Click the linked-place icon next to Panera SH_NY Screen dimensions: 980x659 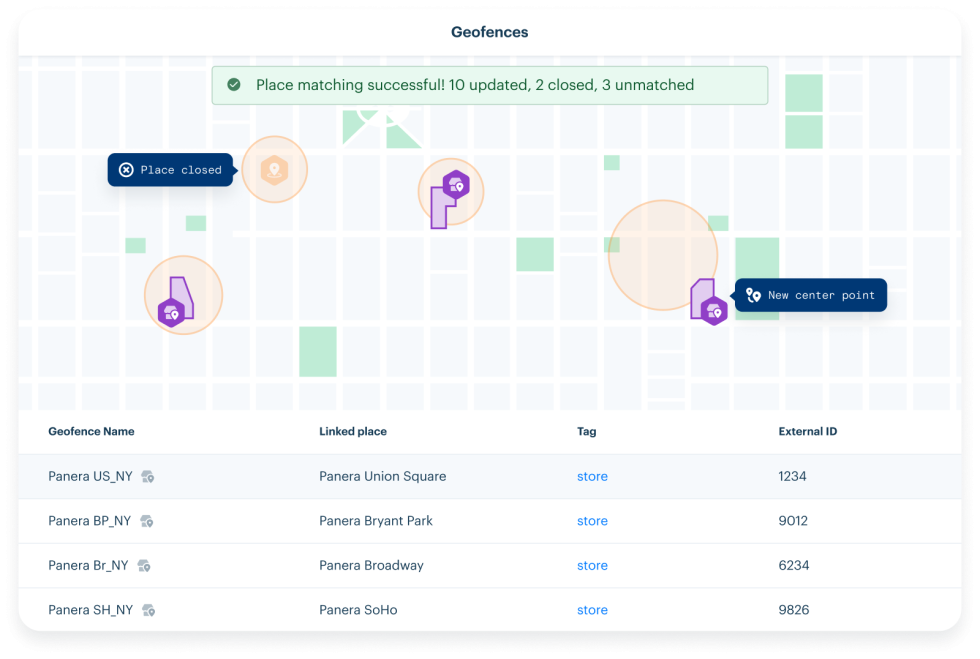point(148,610)
